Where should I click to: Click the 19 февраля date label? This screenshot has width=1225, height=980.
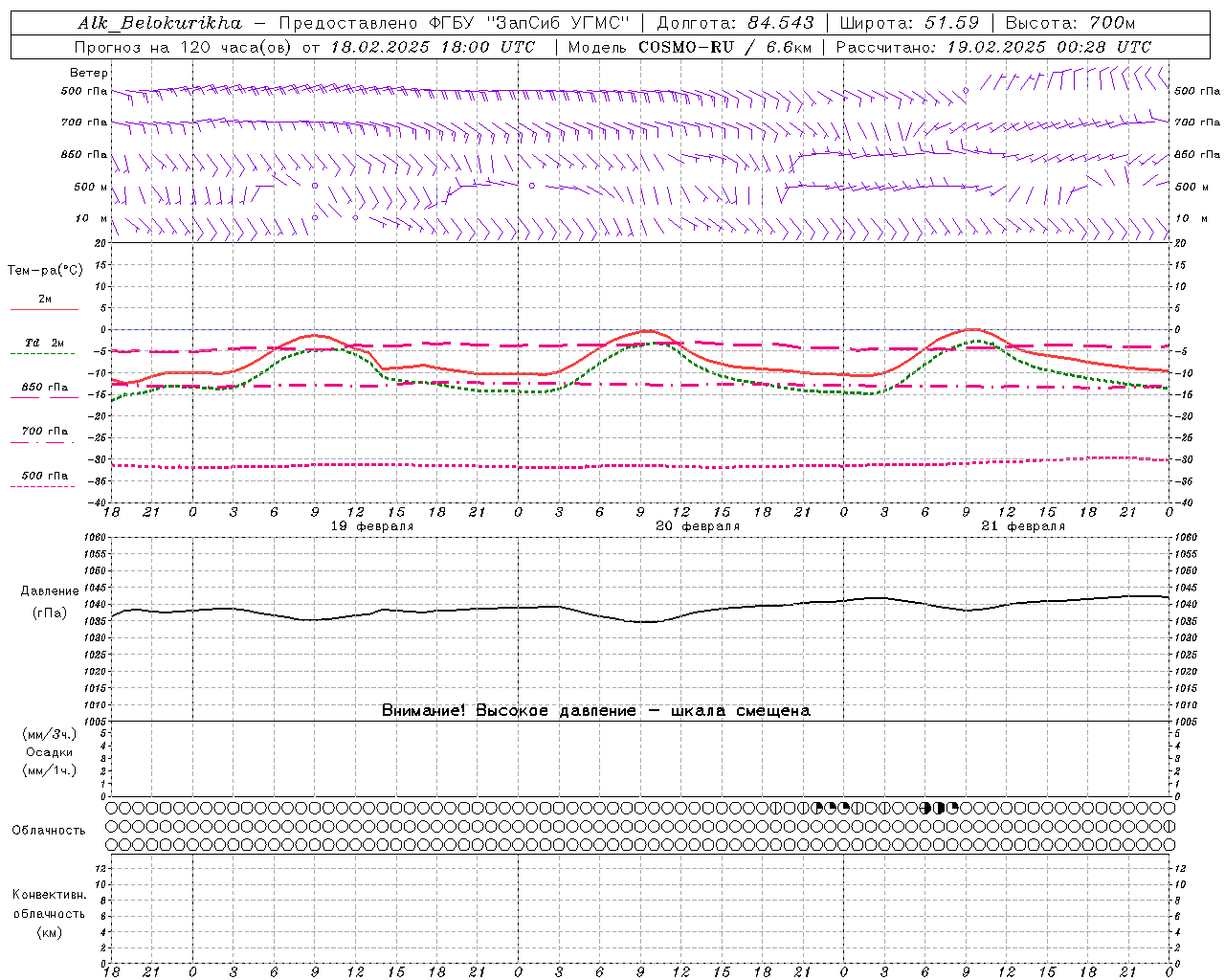coord(372,526)
